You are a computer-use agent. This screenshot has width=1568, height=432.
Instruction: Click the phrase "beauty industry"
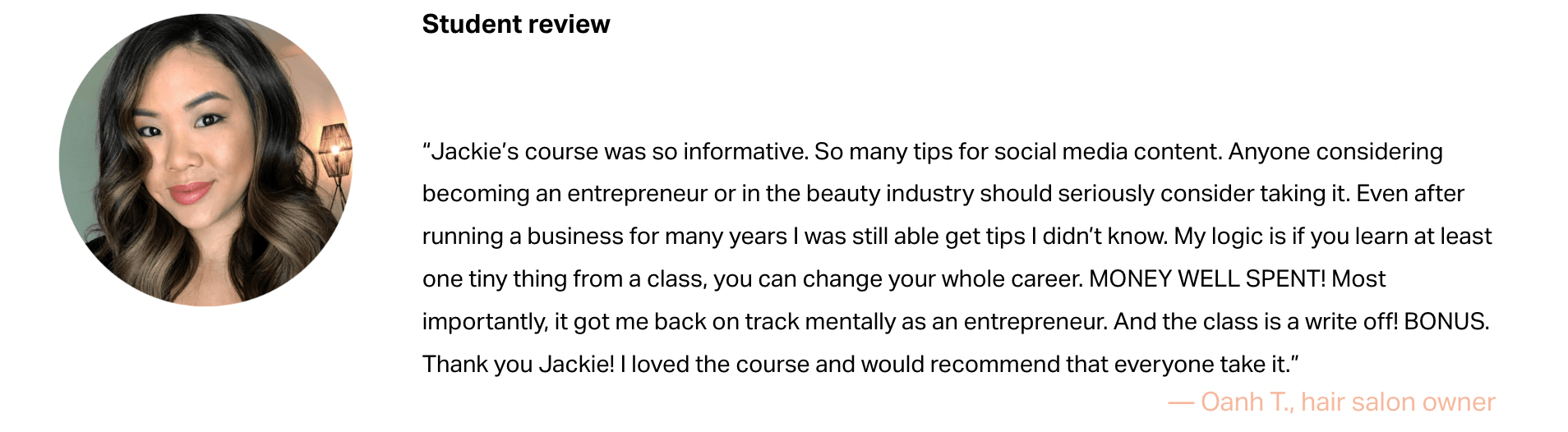pyautogui.click(x=889, y=194)
